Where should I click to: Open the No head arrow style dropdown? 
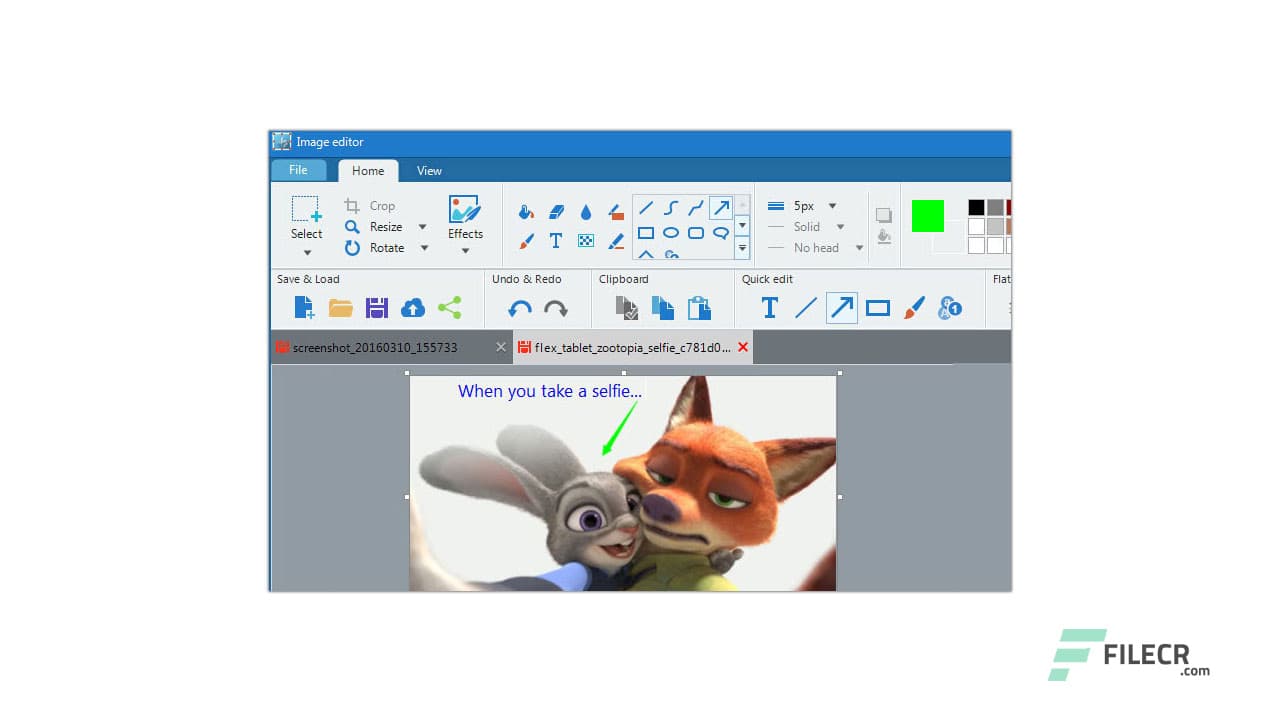(858, 247)
